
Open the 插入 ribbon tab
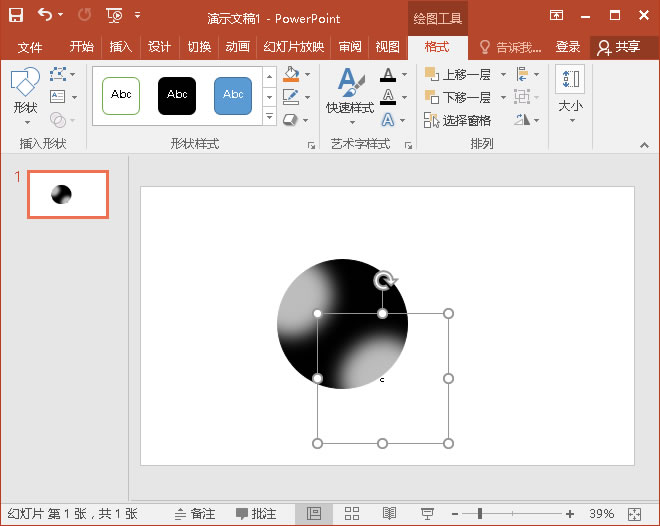tap(120, 47)
